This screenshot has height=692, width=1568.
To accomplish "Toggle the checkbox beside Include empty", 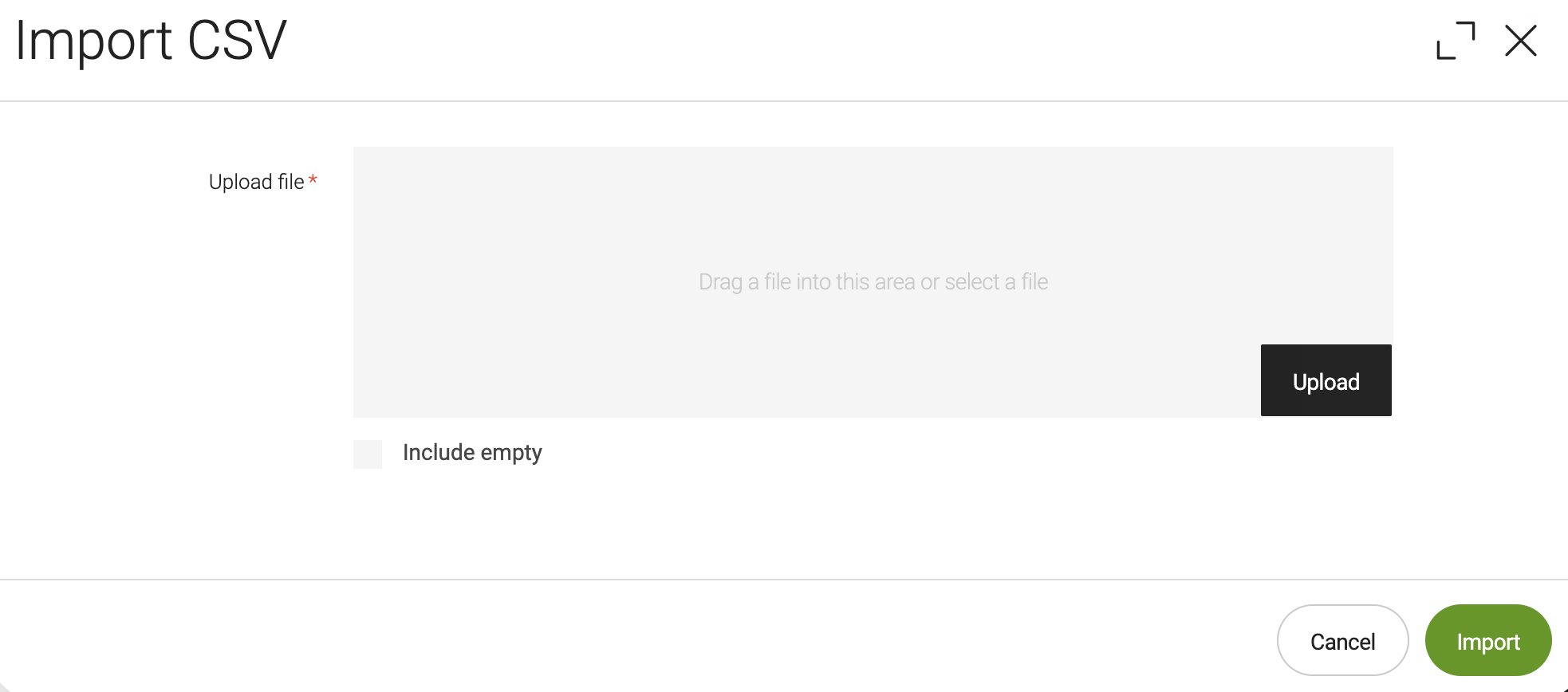I will pos(368,454).
